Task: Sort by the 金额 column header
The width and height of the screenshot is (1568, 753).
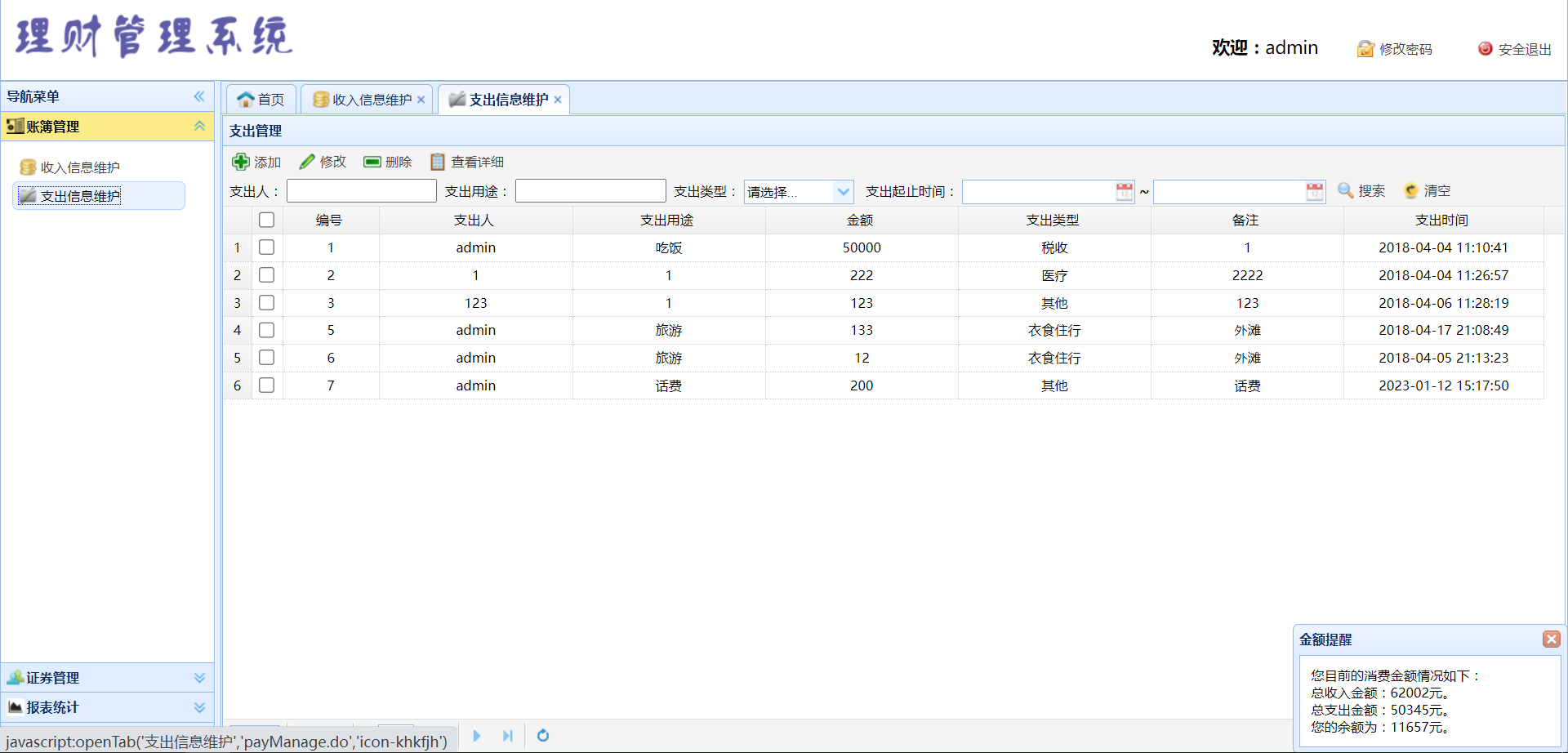Action: pyautogui.click(x=861, y=221)
